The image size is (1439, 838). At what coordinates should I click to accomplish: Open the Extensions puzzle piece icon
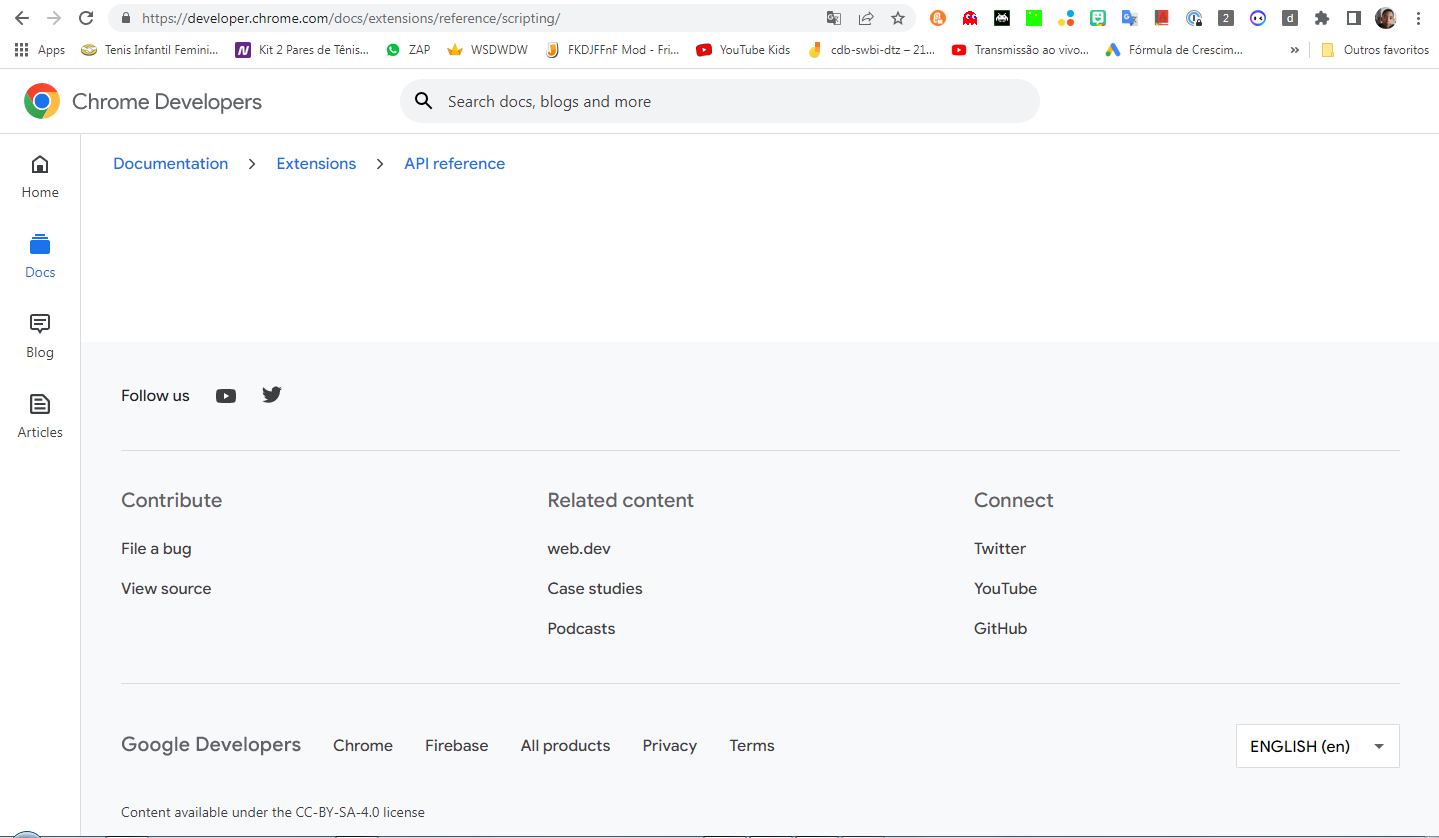1321,17
